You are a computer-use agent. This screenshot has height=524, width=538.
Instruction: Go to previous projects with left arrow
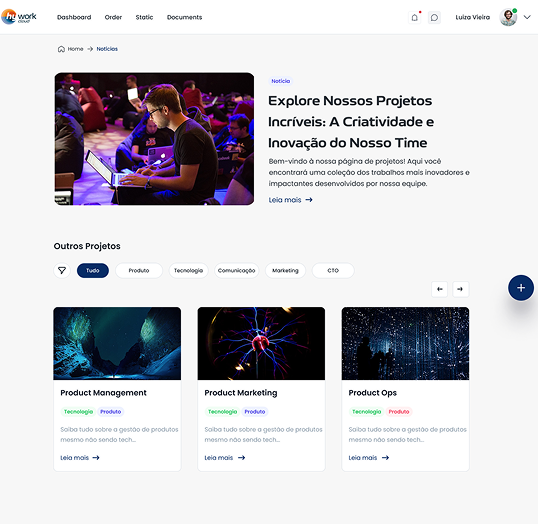(x=440, y=289)
